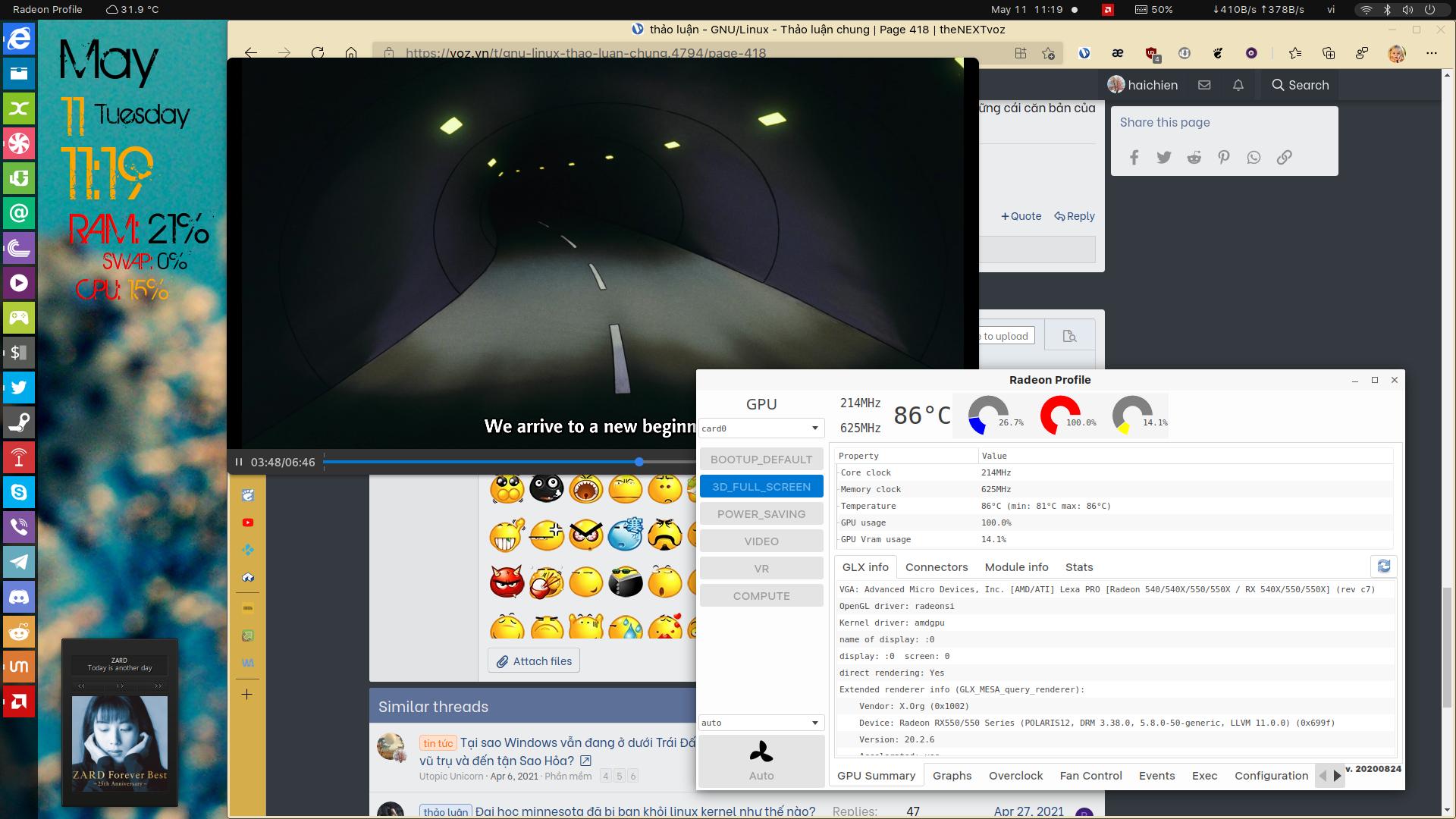Viewport: 1456px width, 819px height.
Task: Skip to next track in ZARD widget
Action: click(x=158, y=686)
